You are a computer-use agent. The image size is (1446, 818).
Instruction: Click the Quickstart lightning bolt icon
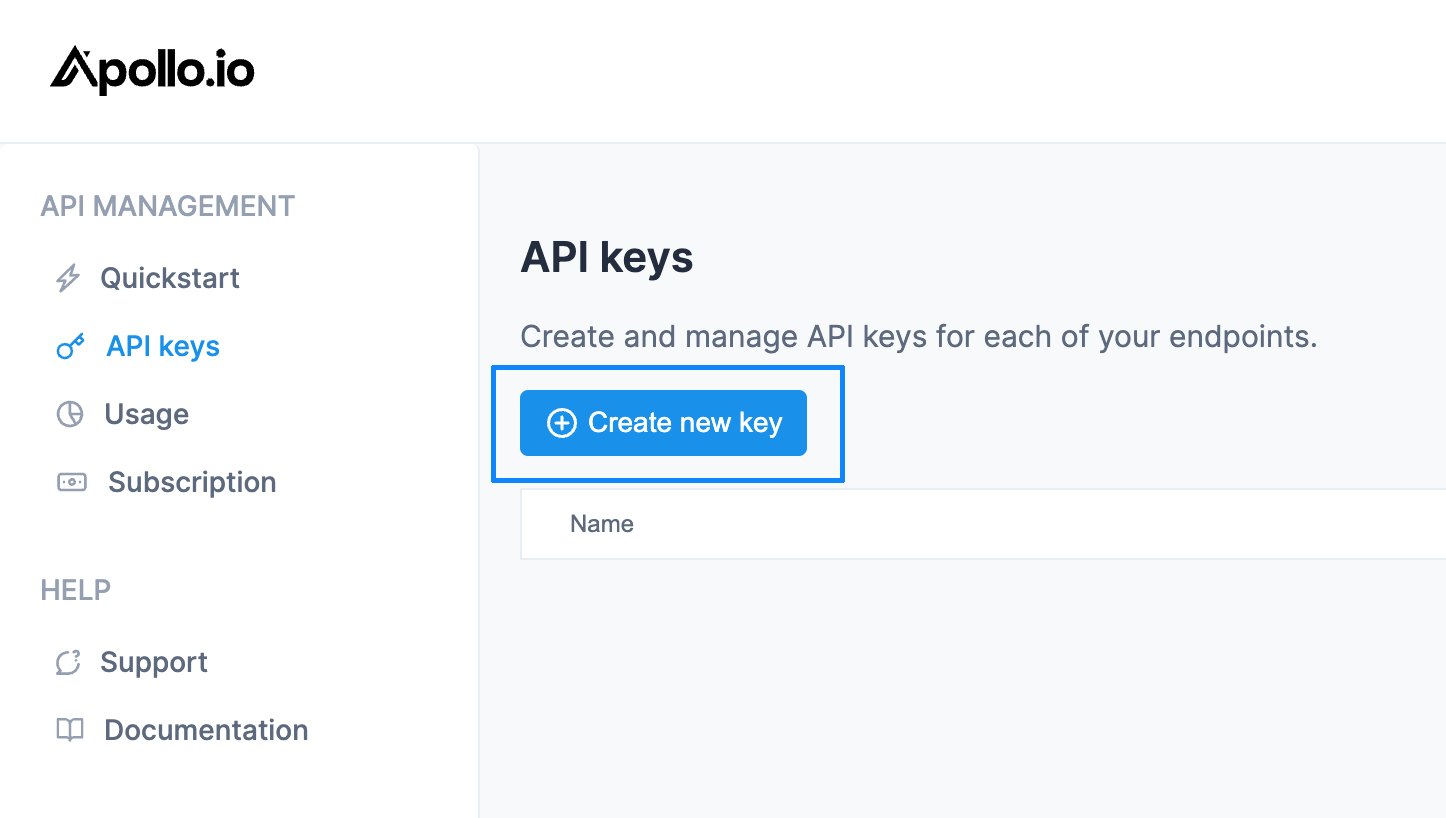(68, 278)
